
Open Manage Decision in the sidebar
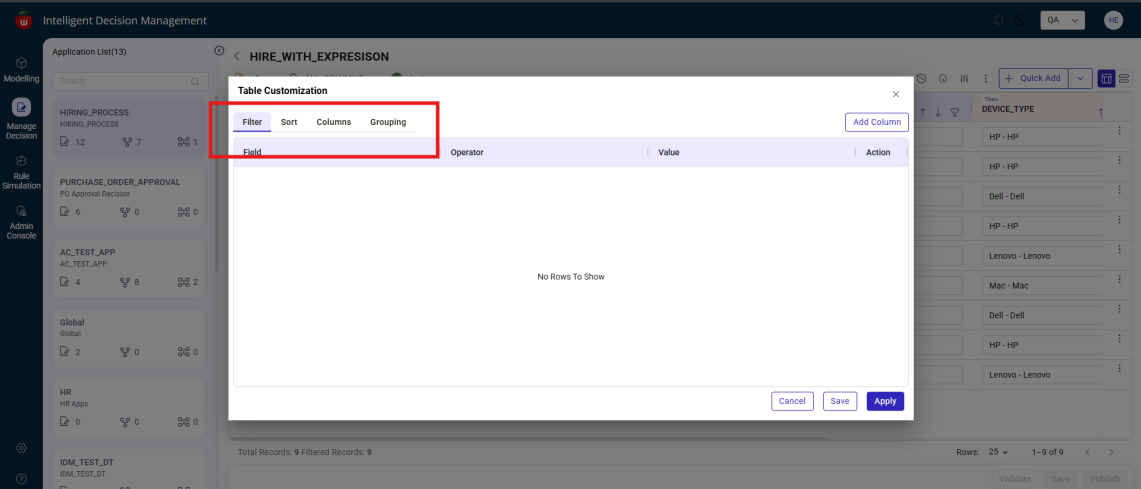coord(21,119)
